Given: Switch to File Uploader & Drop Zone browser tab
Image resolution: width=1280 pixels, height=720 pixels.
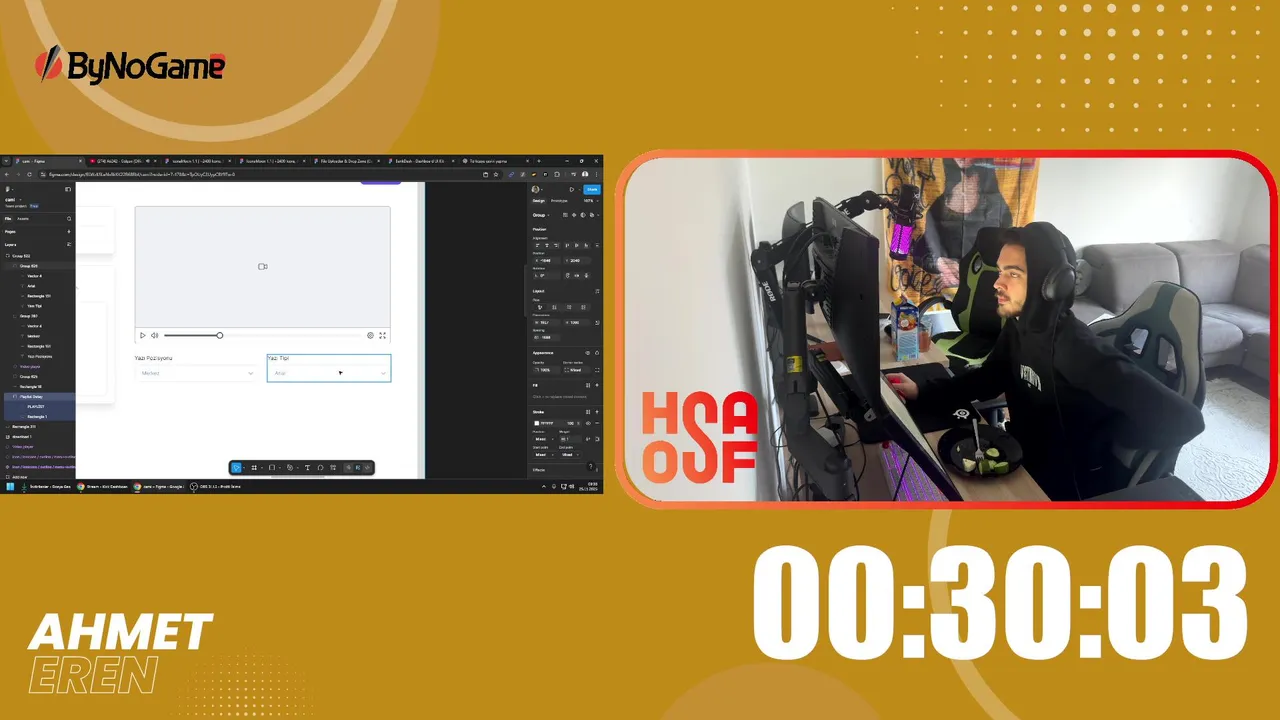Looking at the screenshot, I should 345,161.
